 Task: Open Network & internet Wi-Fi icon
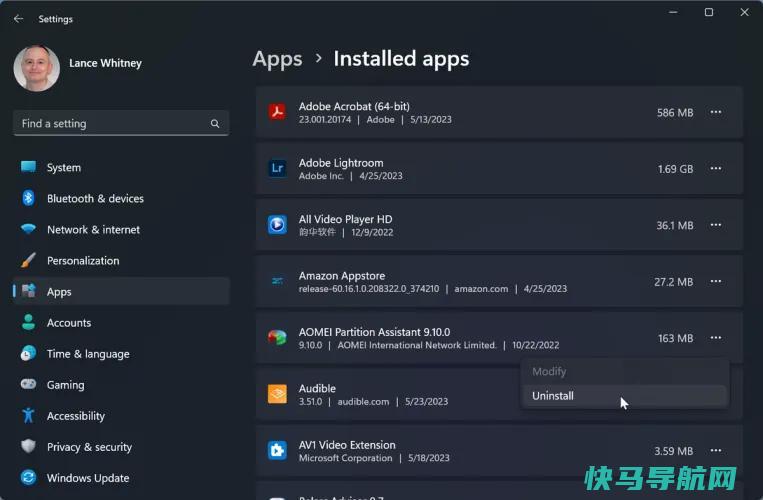28,229
